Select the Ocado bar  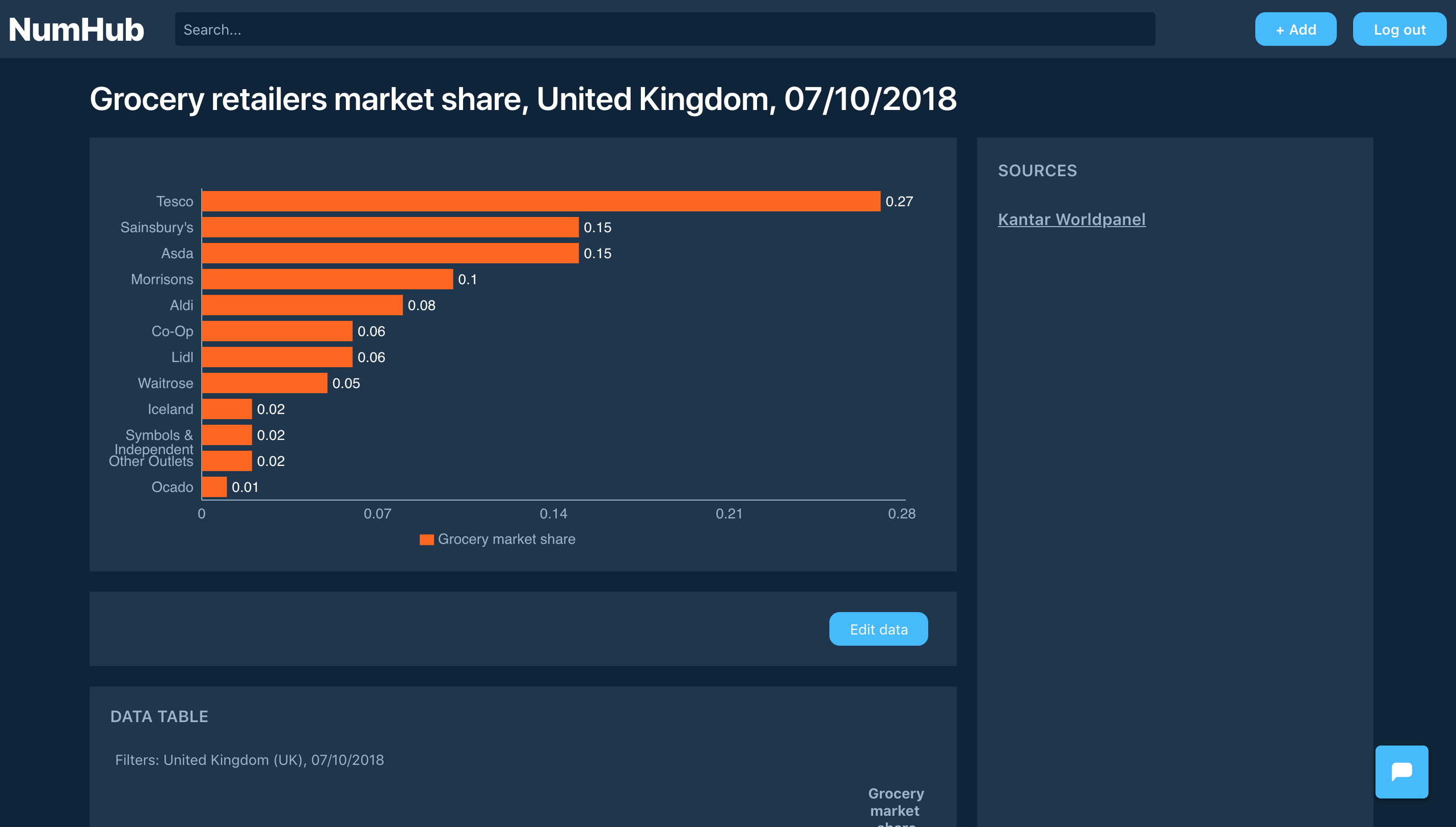click(214, 487)
